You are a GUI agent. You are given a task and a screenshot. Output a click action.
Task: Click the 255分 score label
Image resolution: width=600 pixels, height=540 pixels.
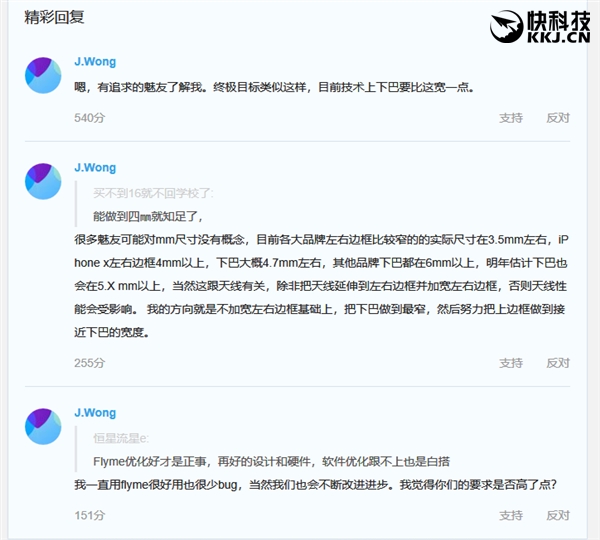coord(90,363)
